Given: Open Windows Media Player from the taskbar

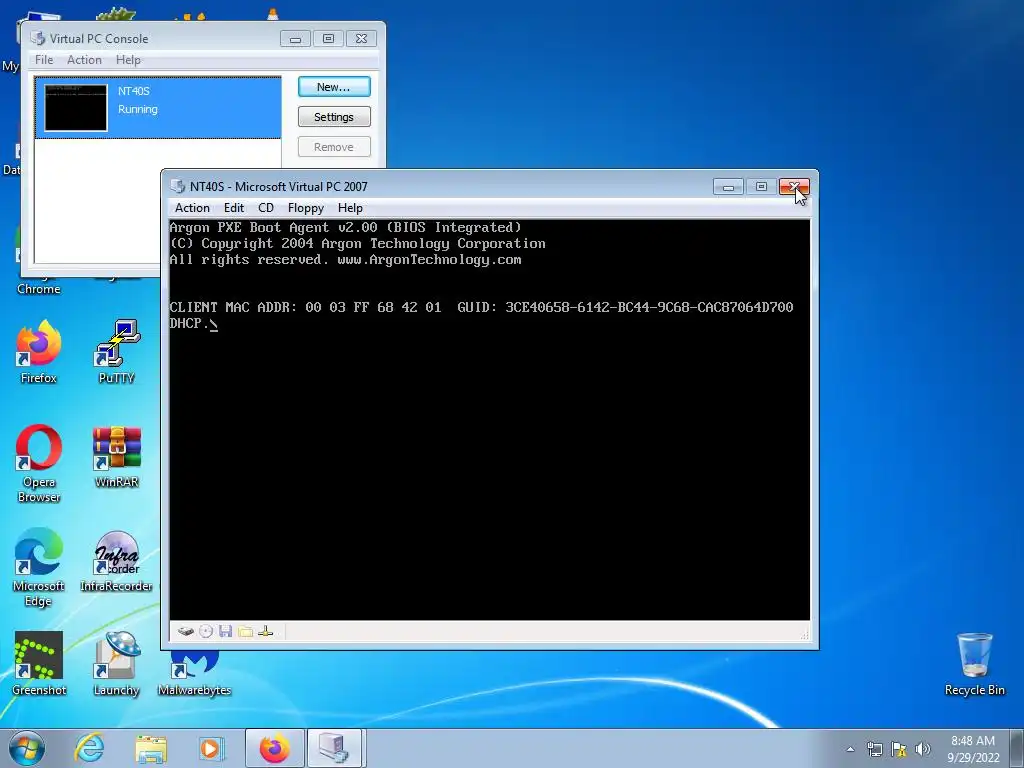Looking at the screenshot, I should click(211, 748).
